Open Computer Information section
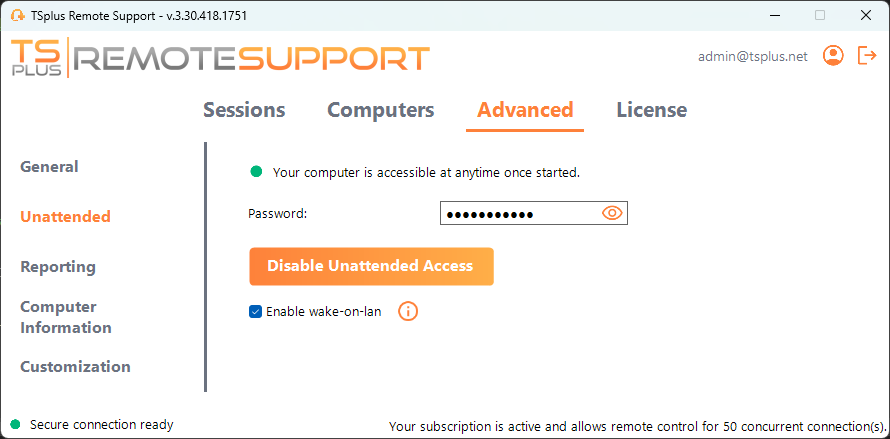 pyautogui.click(x=66, y=317)
